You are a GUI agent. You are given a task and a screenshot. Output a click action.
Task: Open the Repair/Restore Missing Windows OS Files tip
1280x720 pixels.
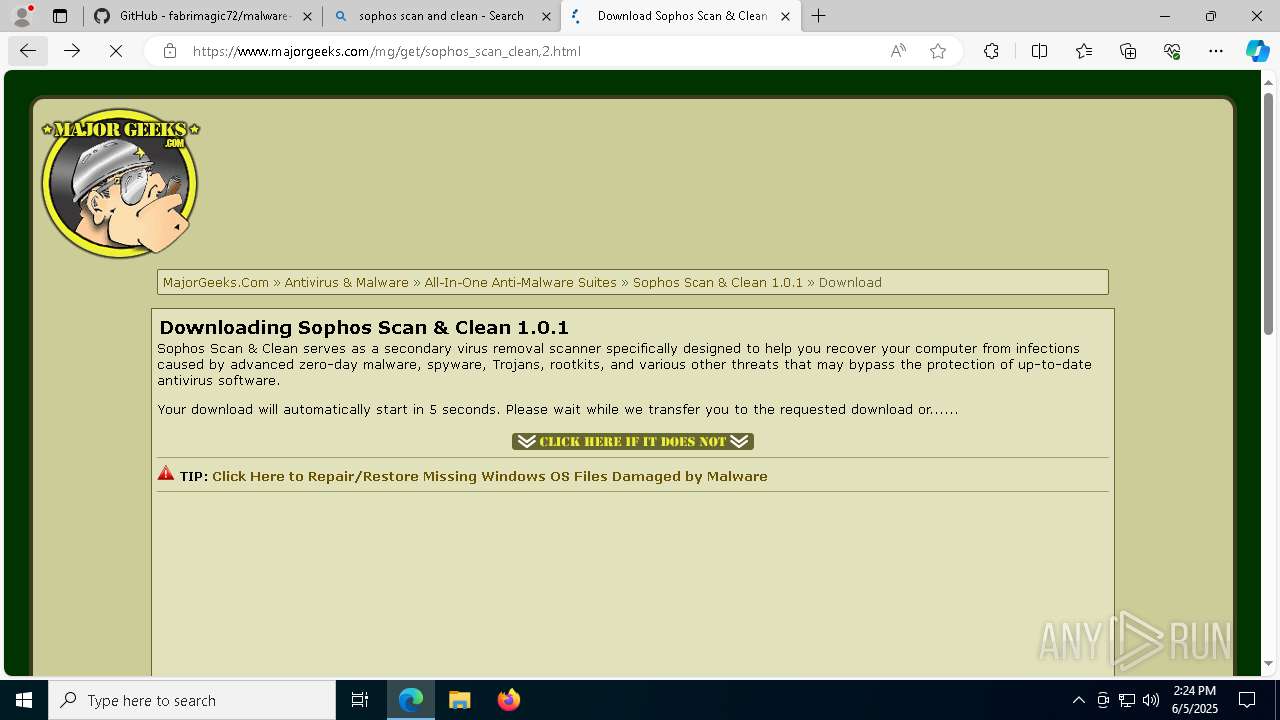[490, 476]
